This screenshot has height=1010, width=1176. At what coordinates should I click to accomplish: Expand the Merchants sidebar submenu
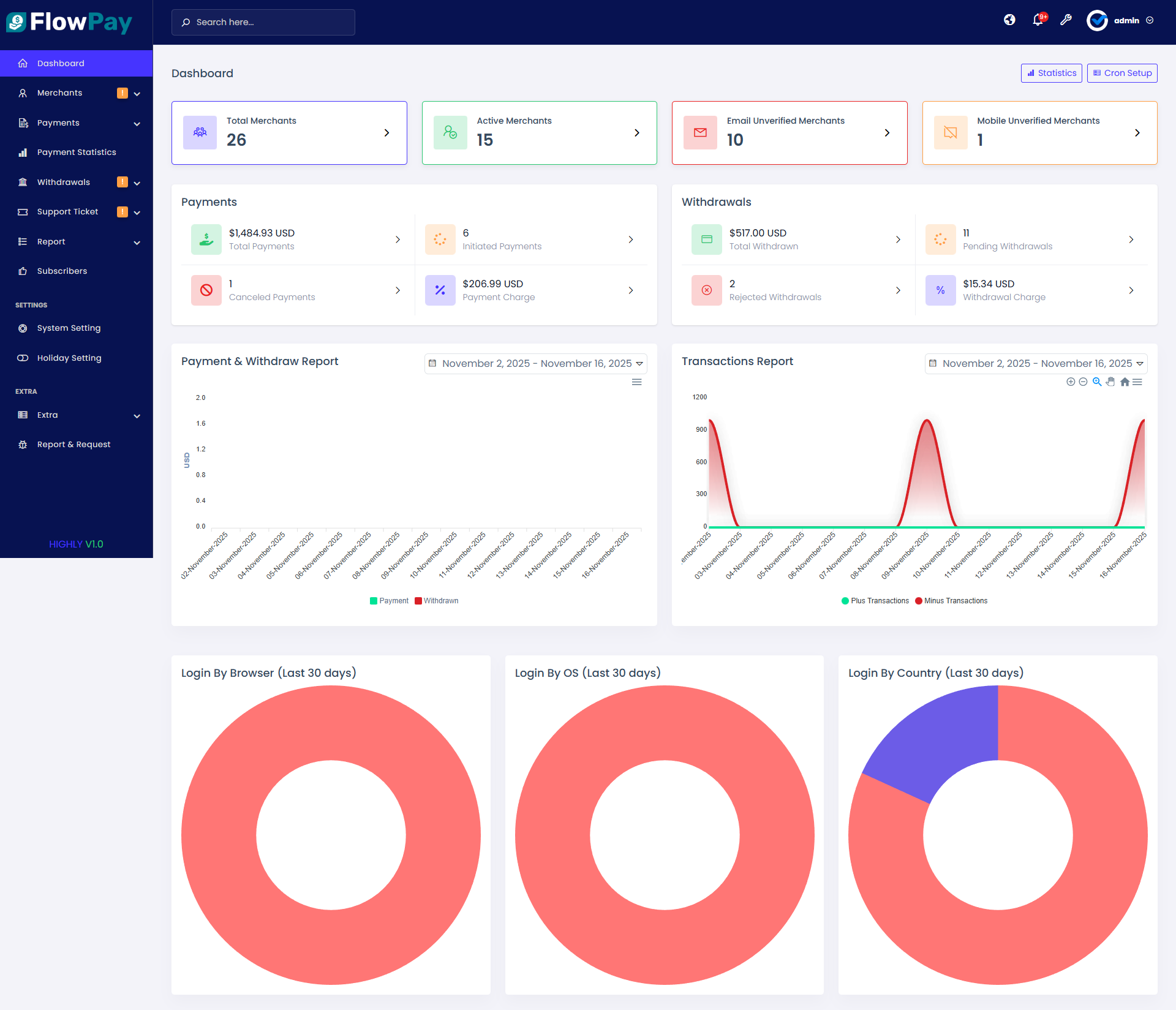[x=137, y=94]
